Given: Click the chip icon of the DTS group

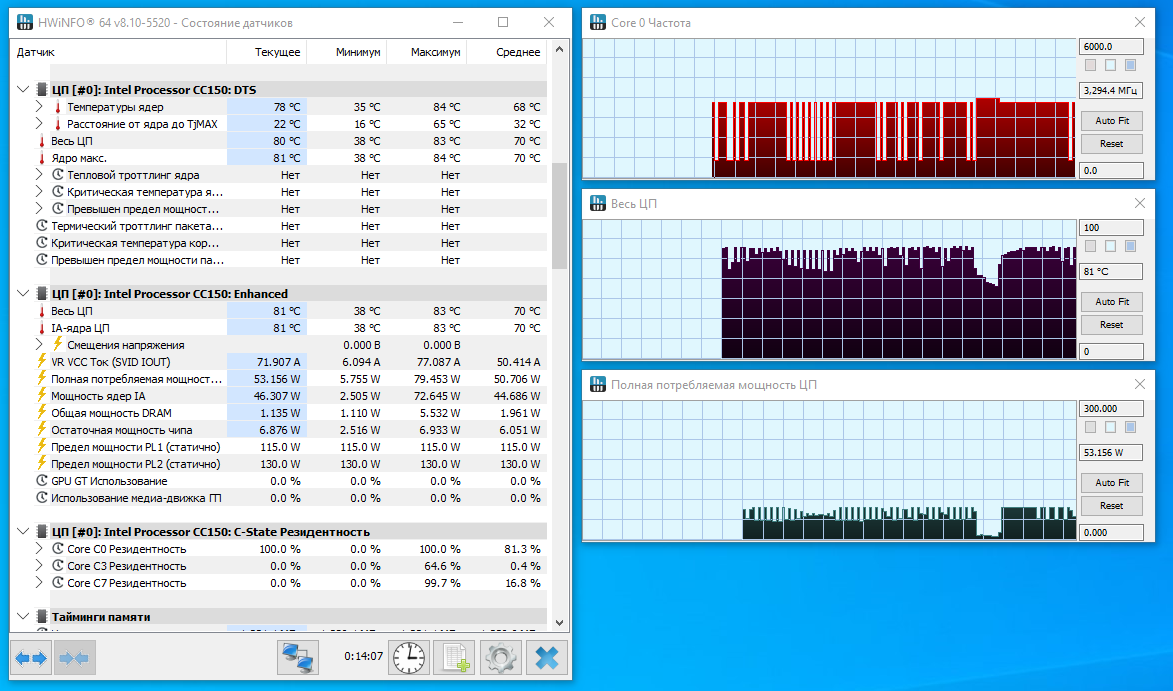Looking at the screenshot, I should coord(42,90).
